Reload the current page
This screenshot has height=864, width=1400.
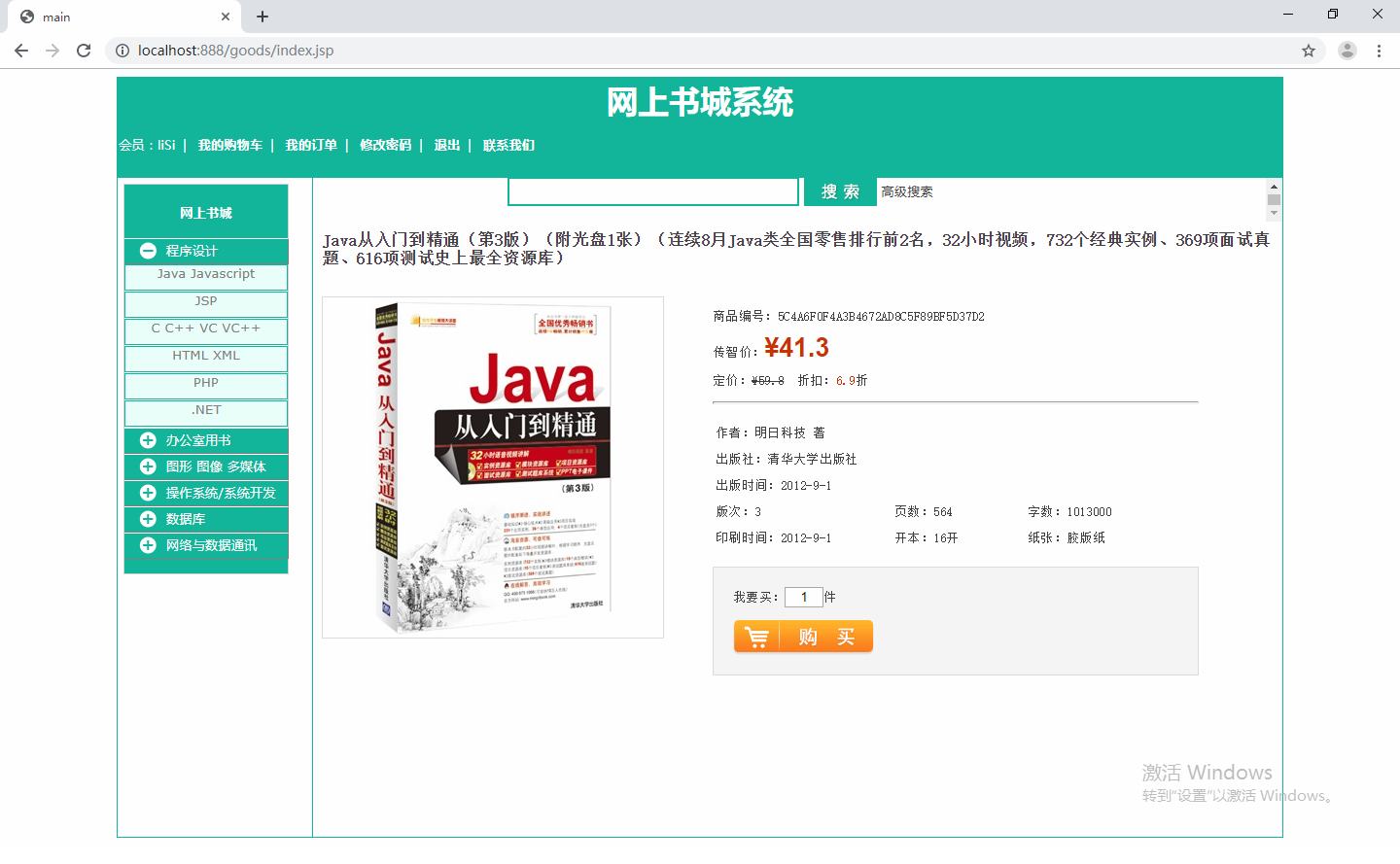click(84, 51)
